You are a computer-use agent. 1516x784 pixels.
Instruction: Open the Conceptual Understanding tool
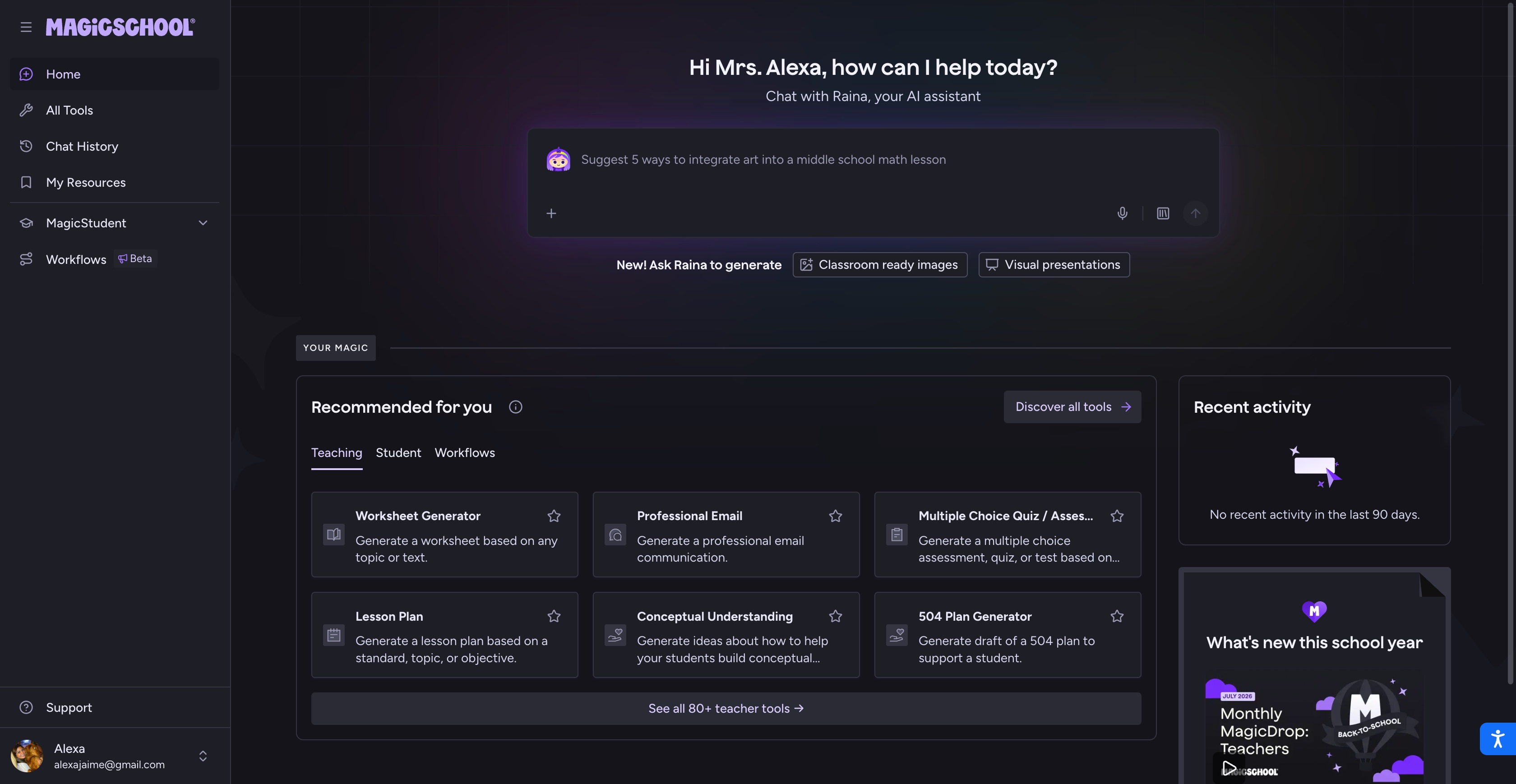tap(726, 635)
